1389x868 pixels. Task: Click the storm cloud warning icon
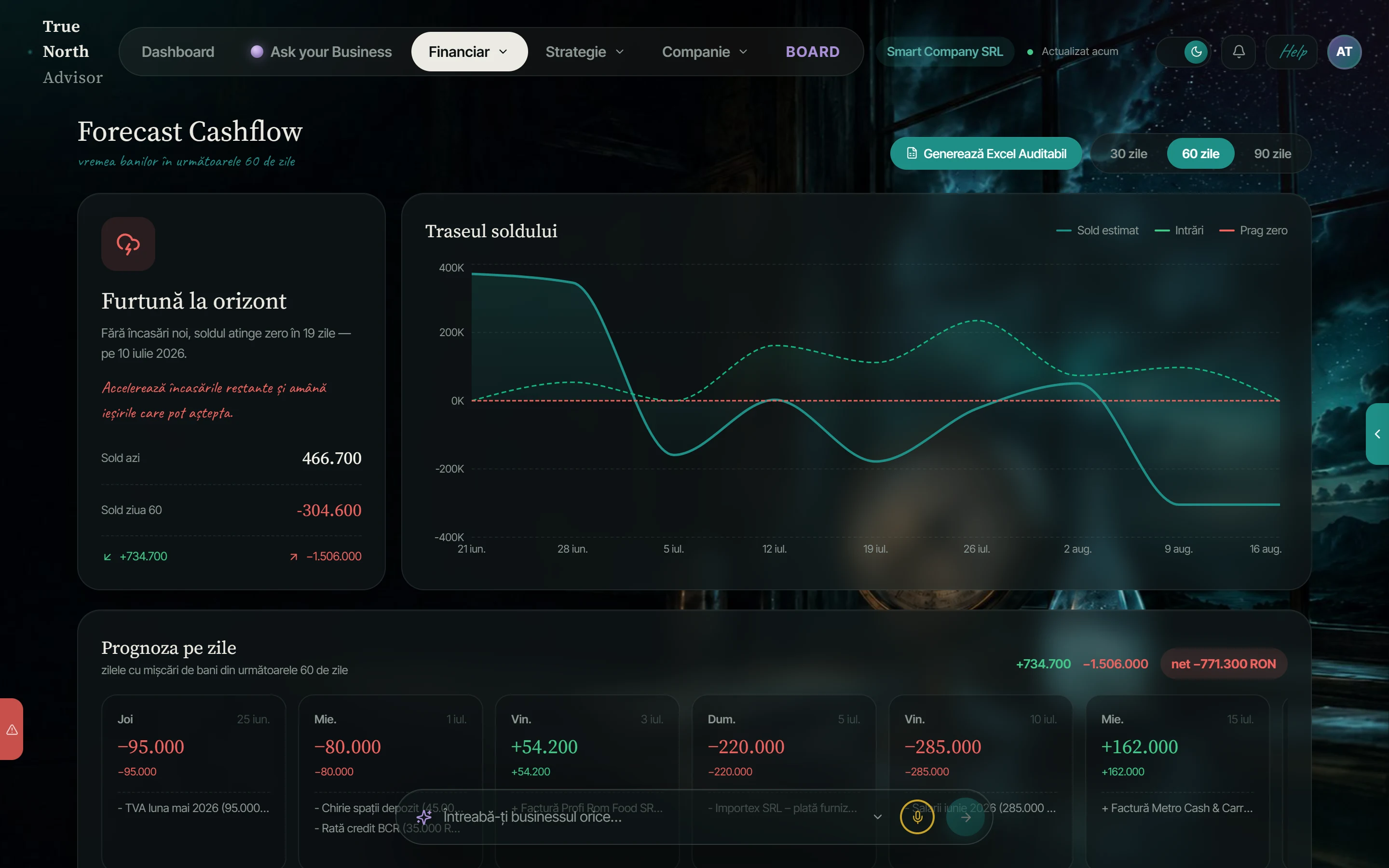point(128,244)
